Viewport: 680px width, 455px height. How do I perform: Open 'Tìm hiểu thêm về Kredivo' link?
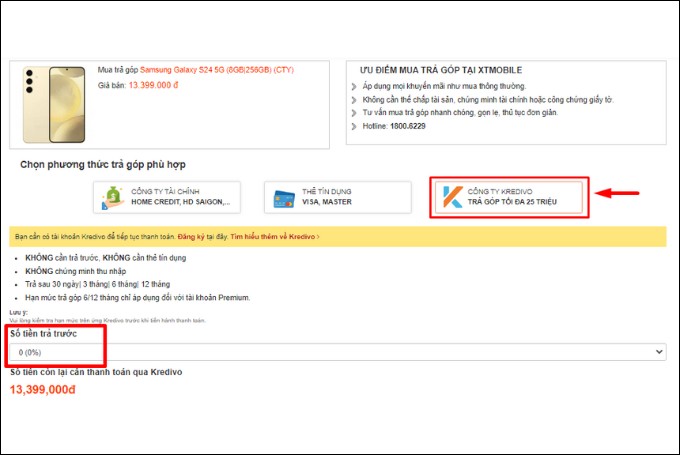tap(275, 236)
